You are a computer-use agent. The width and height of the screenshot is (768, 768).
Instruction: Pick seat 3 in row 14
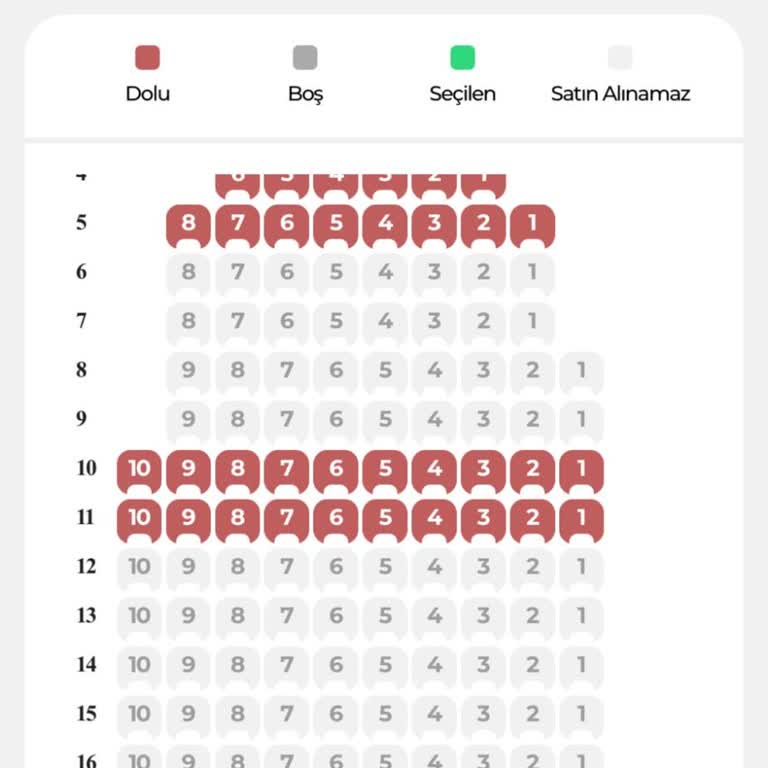(x=483, y=665)
